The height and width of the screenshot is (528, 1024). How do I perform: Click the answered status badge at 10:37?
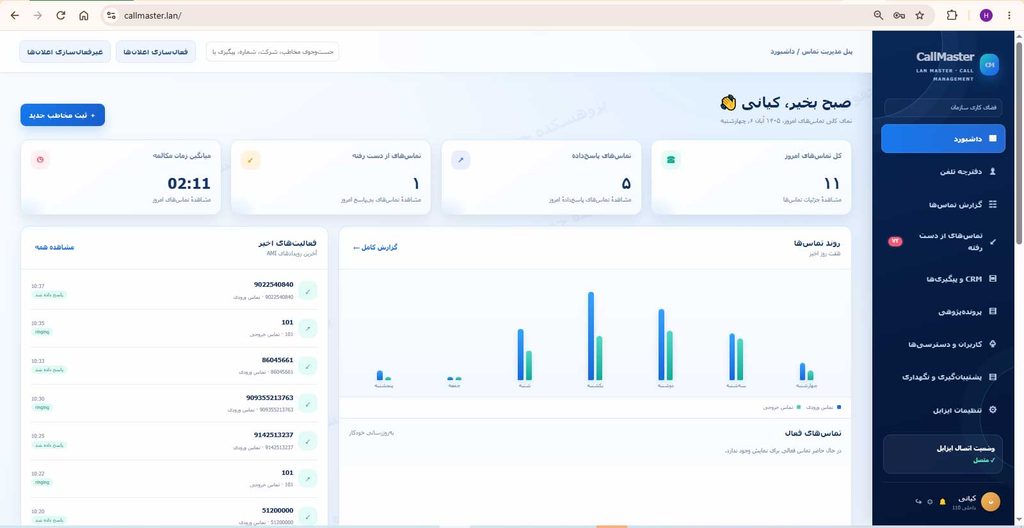pyautogui.click(x=49, y=295)
